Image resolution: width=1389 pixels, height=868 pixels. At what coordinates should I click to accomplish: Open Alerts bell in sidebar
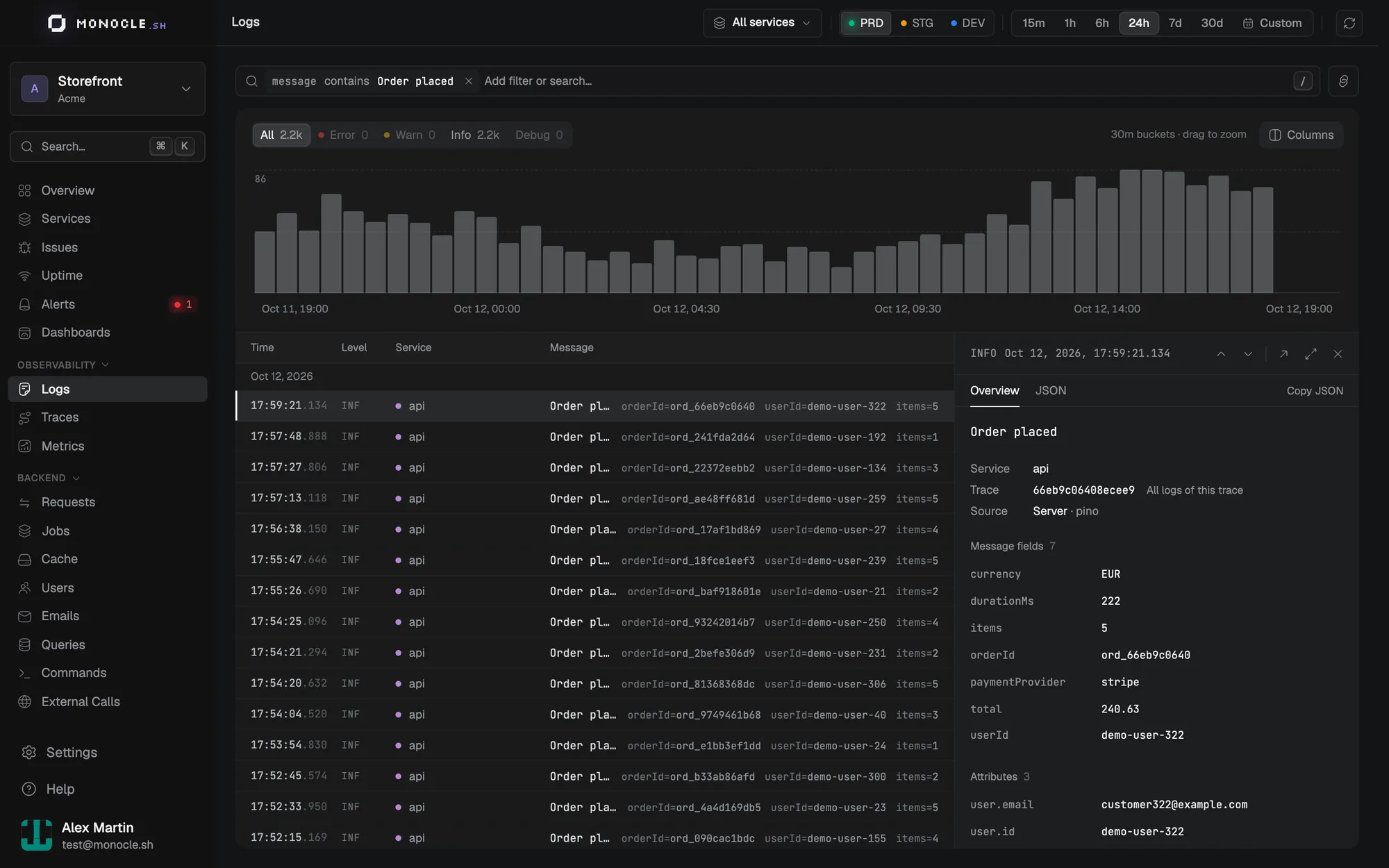[x=25, y=304]
